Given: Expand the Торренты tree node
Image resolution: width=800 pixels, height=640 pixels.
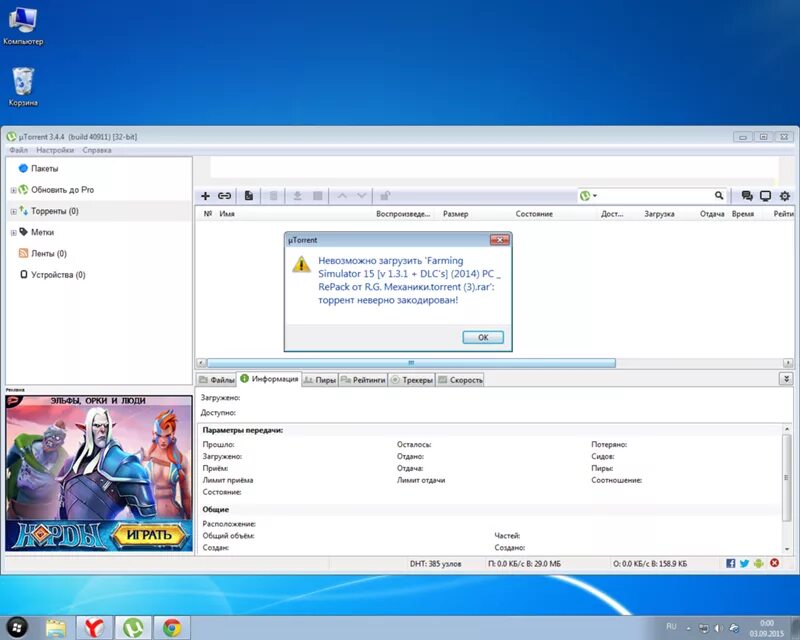Looking at the screenshot, I should click(x=13, y=211).
